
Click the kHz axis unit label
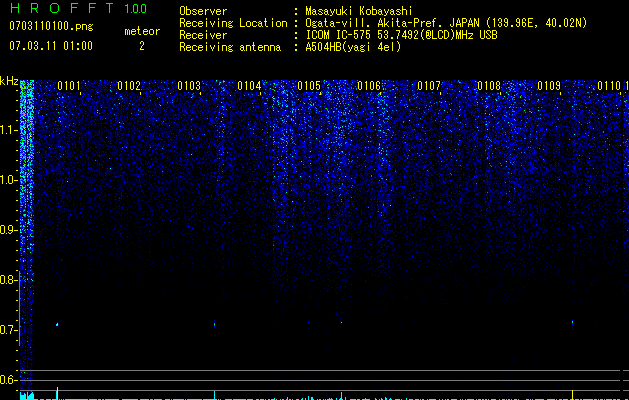coord(9,82)
